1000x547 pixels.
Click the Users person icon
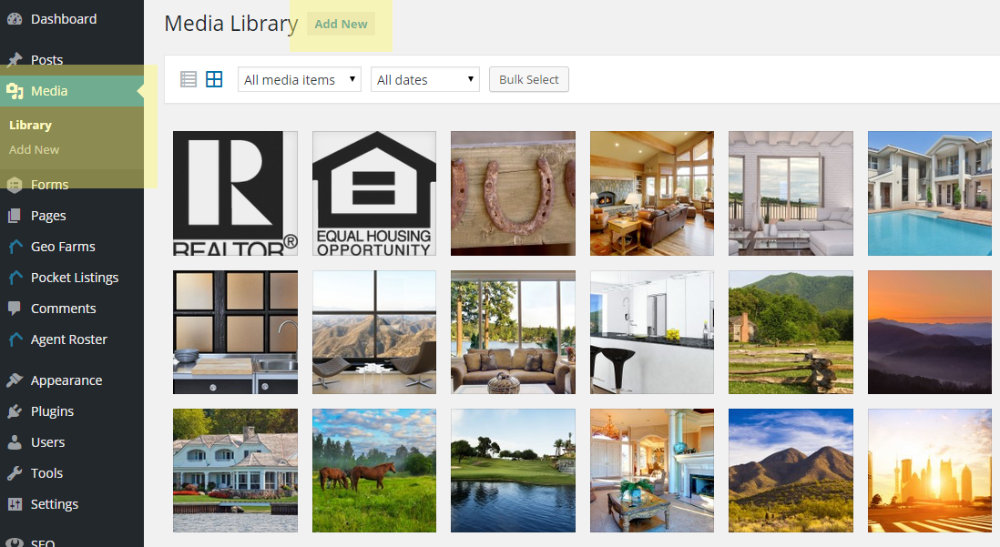[14, 442]
